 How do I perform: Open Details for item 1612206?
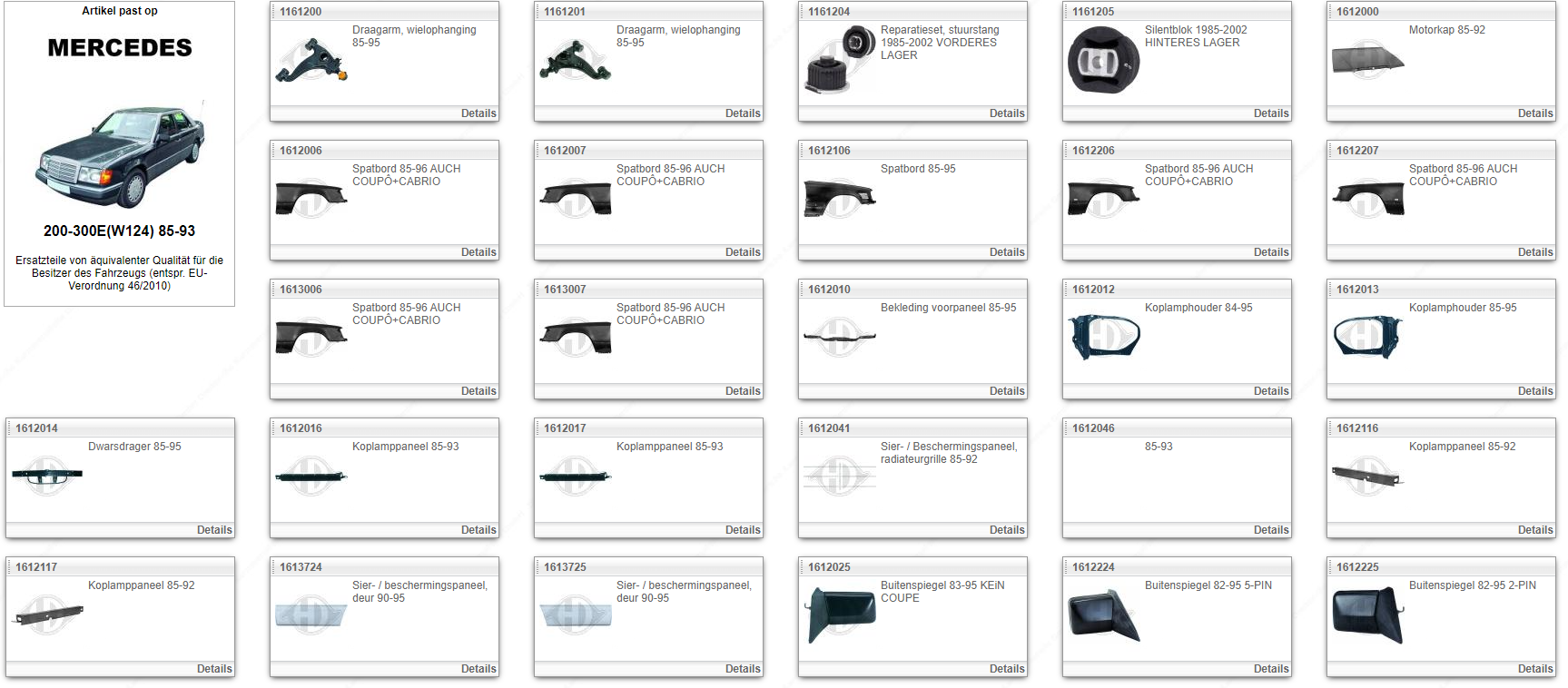[x=1271, y=252]
